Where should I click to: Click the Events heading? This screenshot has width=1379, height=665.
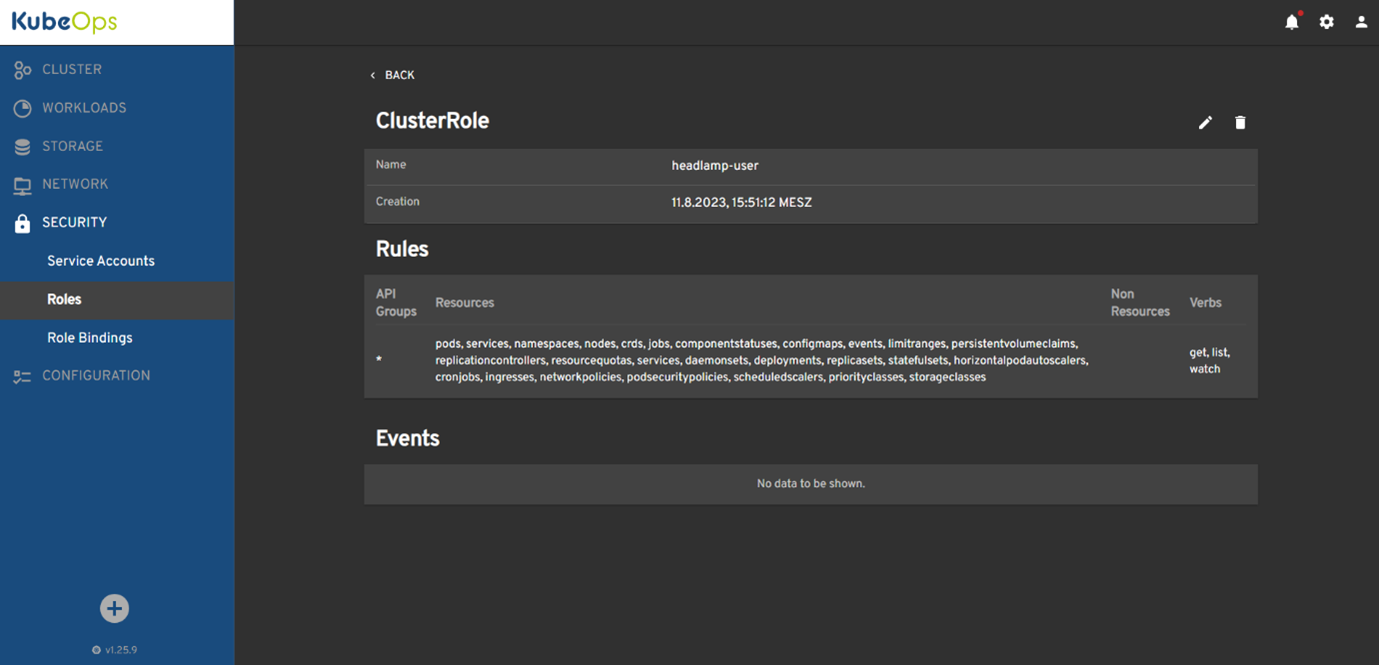(407, 438)
